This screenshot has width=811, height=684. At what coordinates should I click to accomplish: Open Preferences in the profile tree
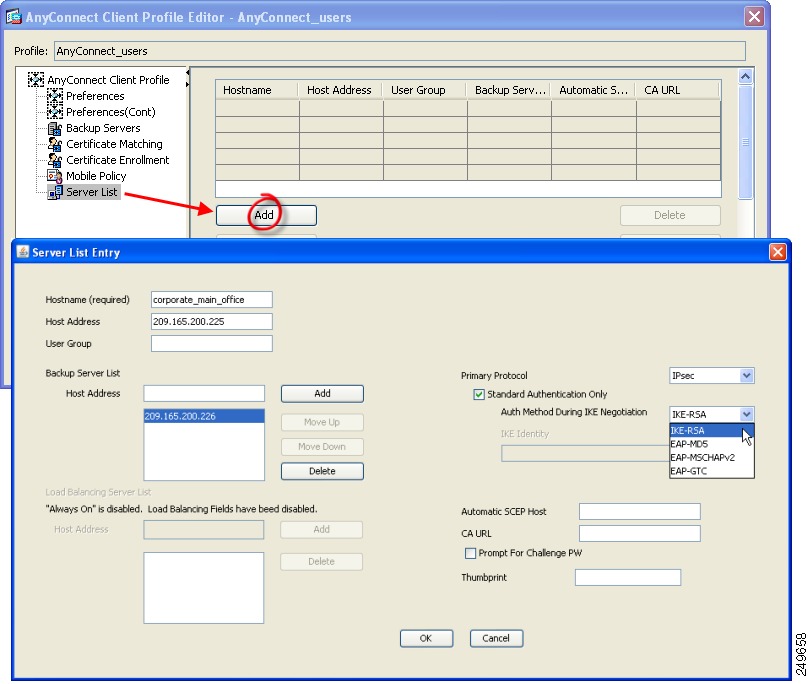pyautogui.click(x=95, y=96)
